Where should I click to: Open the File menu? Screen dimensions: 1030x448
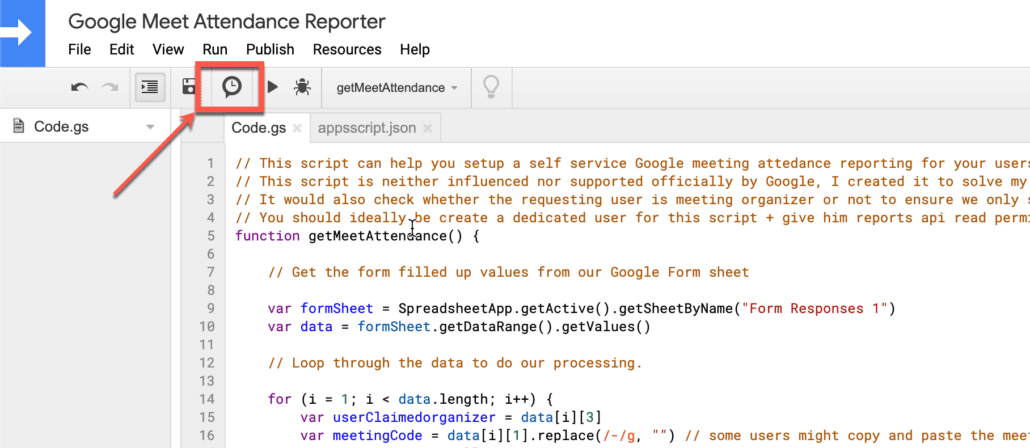79,49
